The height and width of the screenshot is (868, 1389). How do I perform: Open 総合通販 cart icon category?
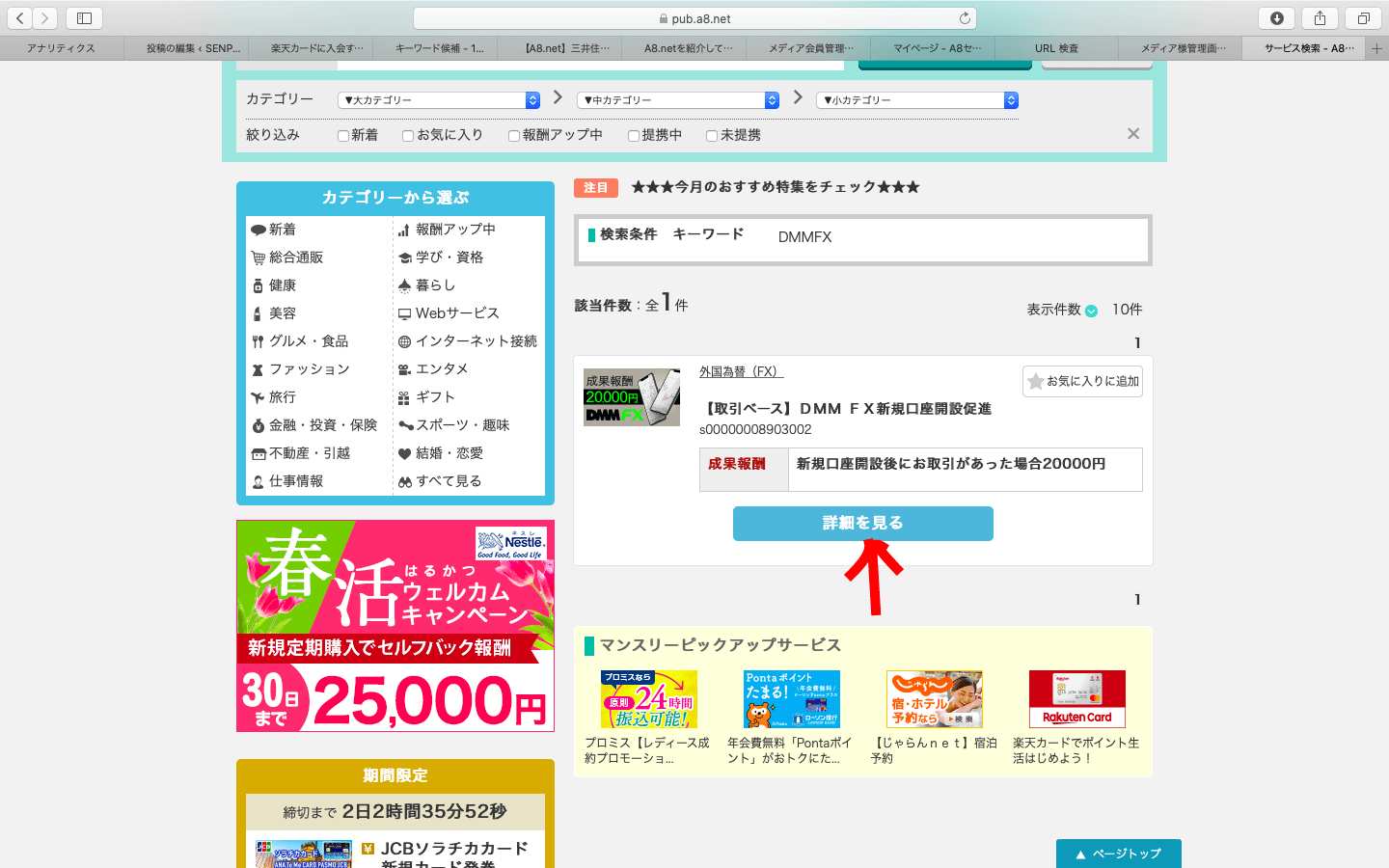pos(287,258)
